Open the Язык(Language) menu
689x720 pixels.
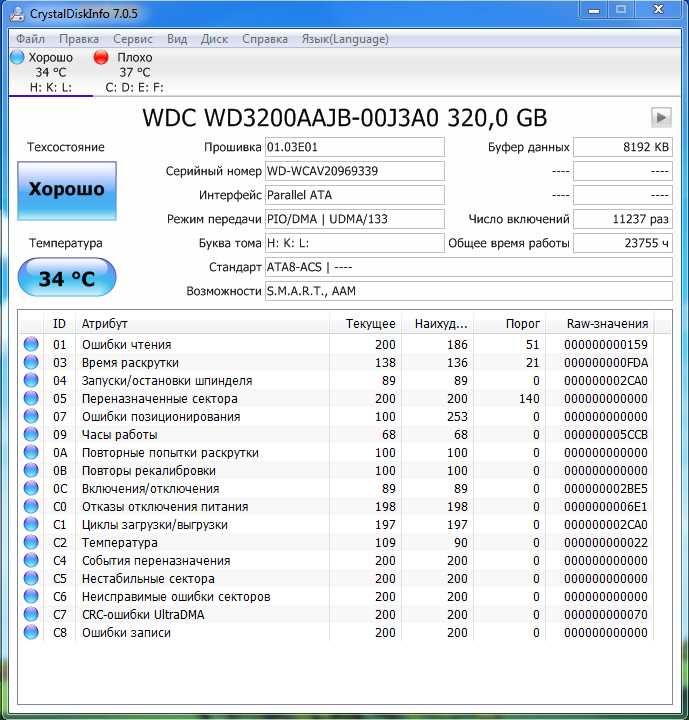point(345,39)
